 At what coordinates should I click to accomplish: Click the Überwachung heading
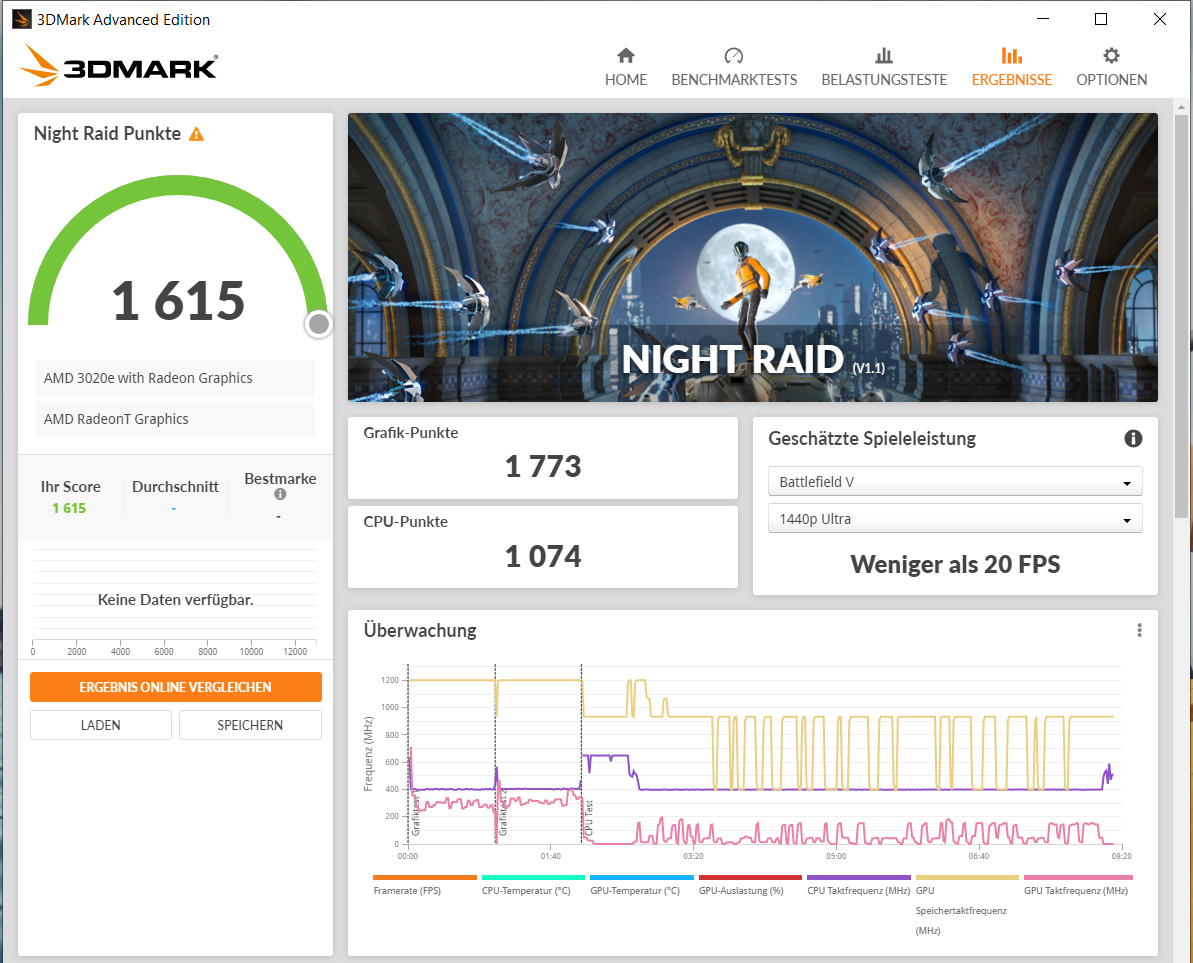click(x=420, y=631)
